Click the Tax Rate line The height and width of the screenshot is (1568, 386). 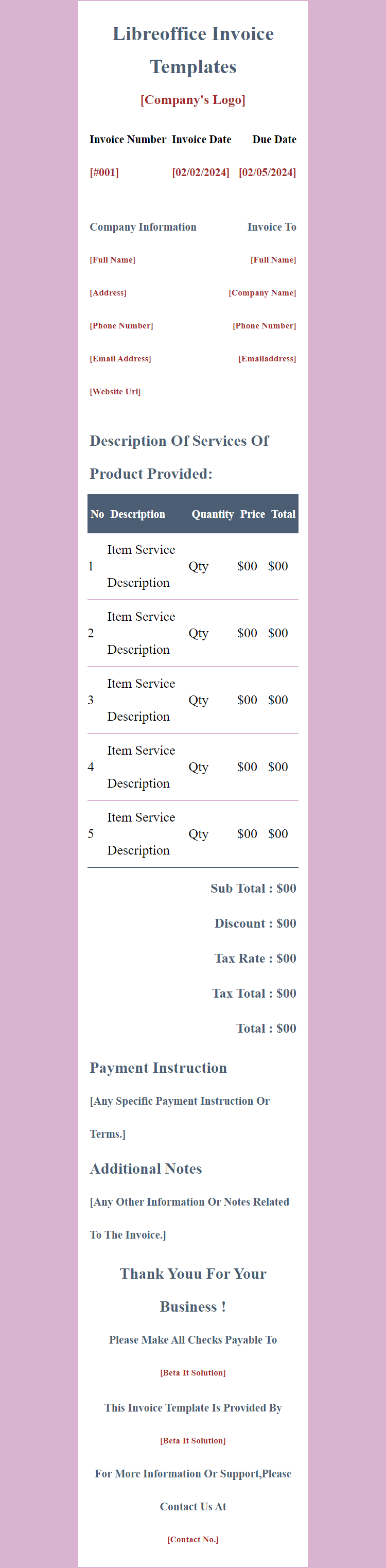point(255,958)
